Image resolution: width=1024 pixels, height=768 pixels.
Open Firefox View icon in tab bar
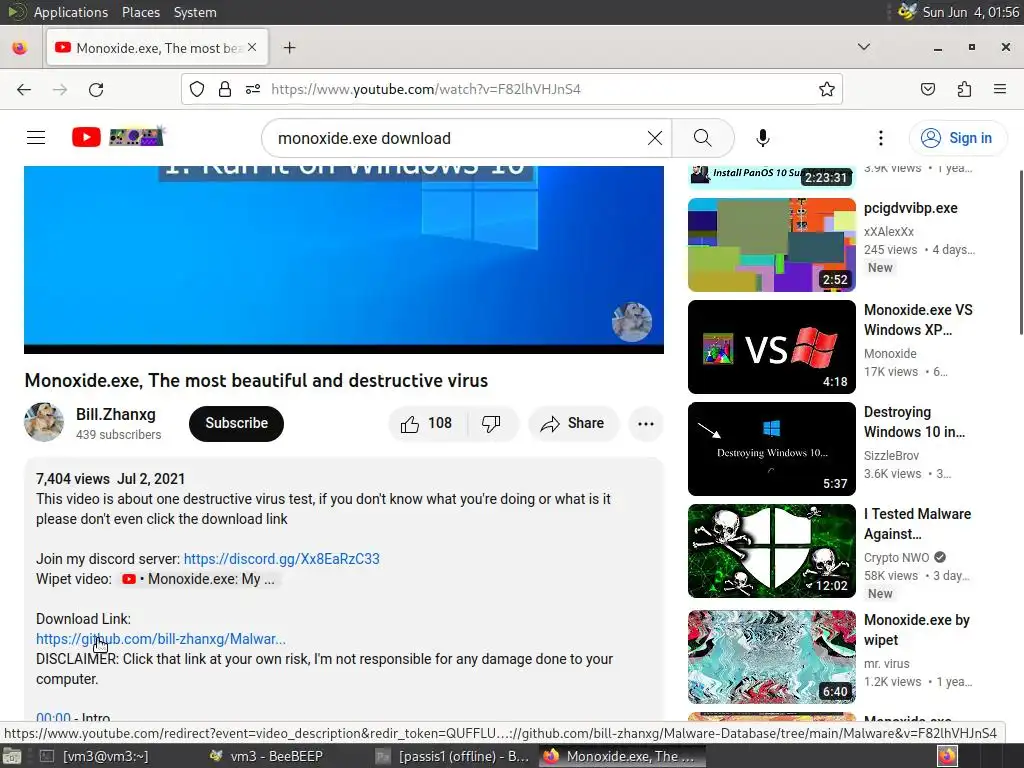tap(20, 48)
